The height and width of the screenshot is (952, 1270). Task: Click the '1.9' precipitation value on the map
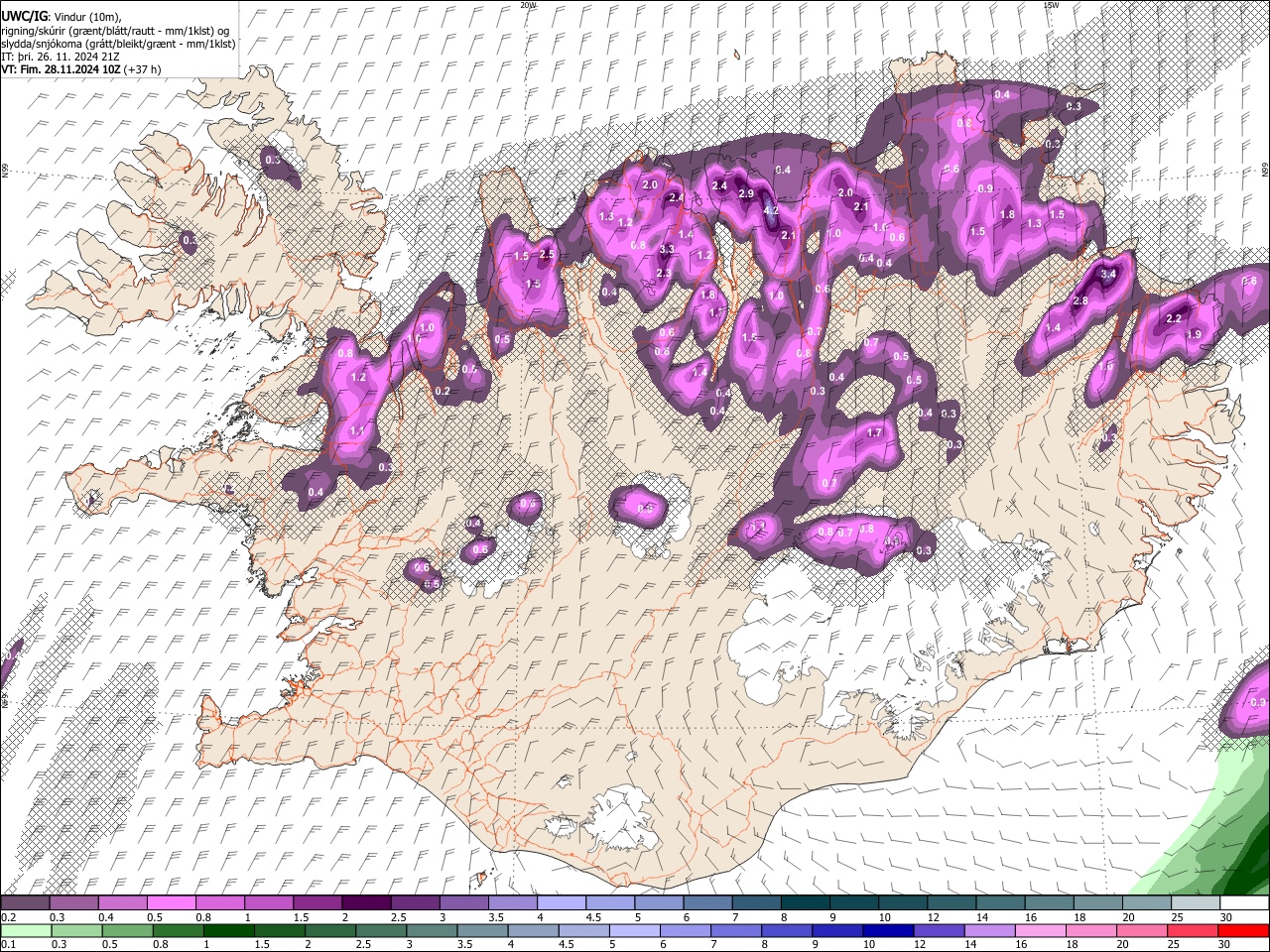[x=1194, y=335]
